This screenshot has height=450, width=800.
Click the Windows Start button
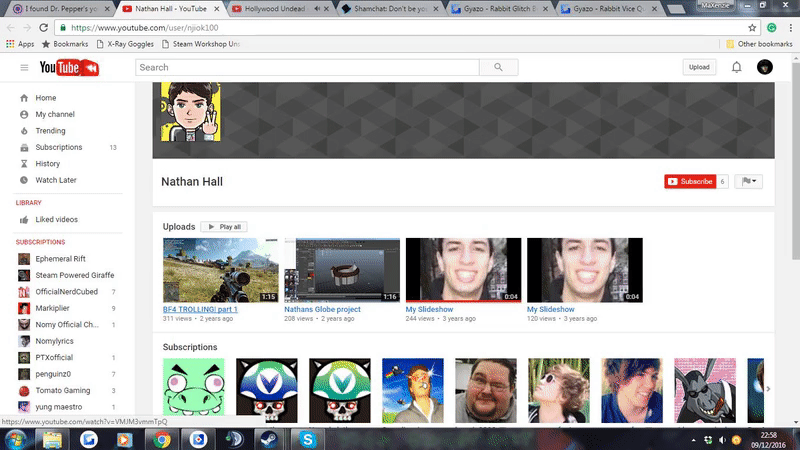point(16,439)
